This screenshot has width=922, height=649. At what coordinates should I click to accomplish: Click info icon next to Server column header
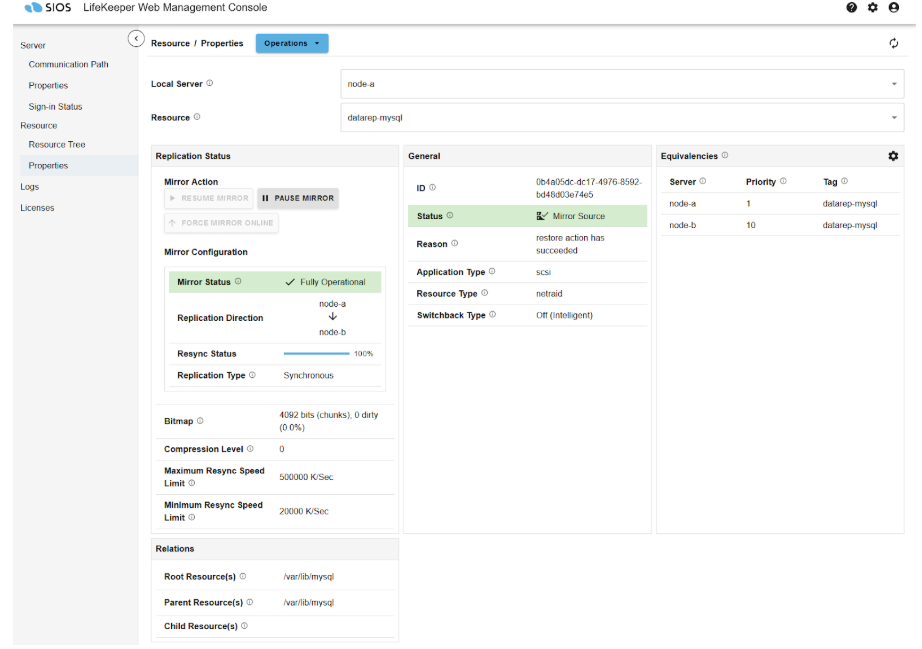703,181
